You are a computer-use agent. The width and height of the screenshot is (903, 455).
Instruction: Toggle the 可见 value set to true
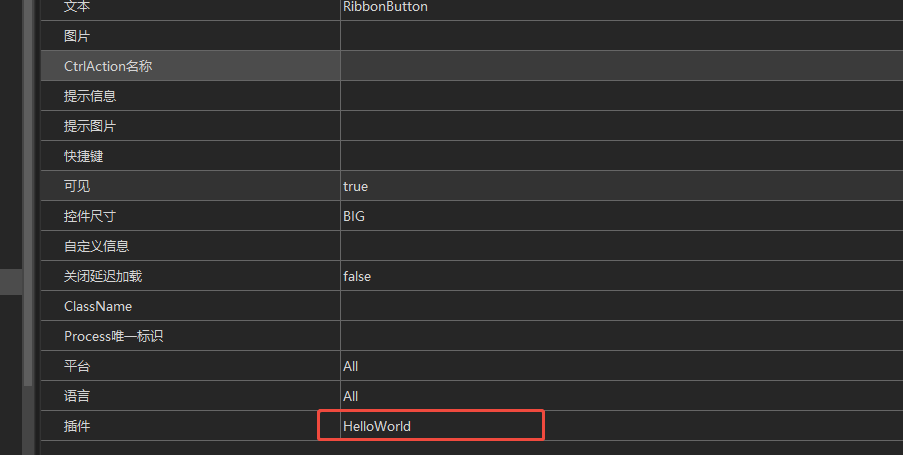(x=622, y=185)
